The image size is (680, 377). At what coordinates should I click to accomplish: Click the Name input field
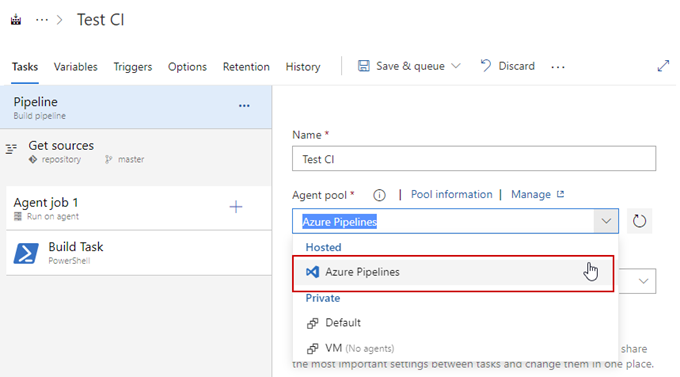(474, 159)
